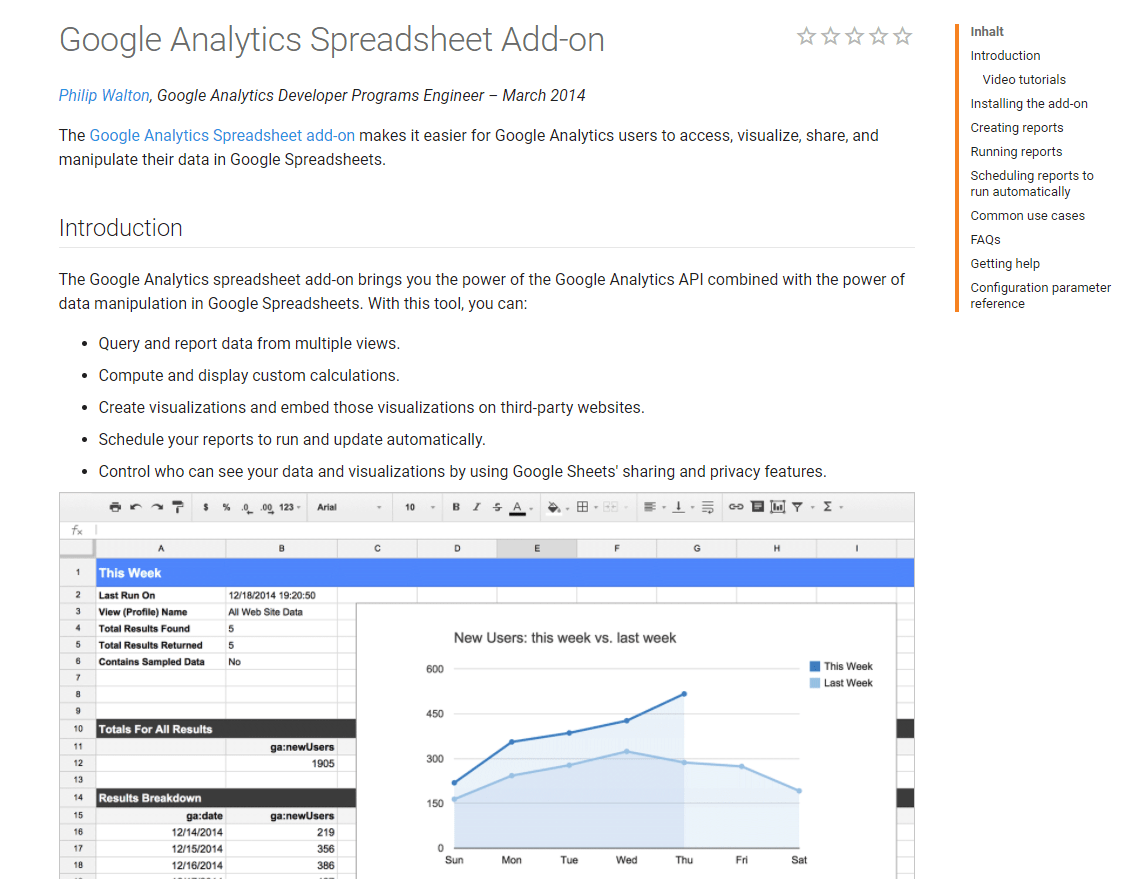Viewport: 1130px width, 879px height.
Task: Create a filter with the filter icon
Action: 800,507
